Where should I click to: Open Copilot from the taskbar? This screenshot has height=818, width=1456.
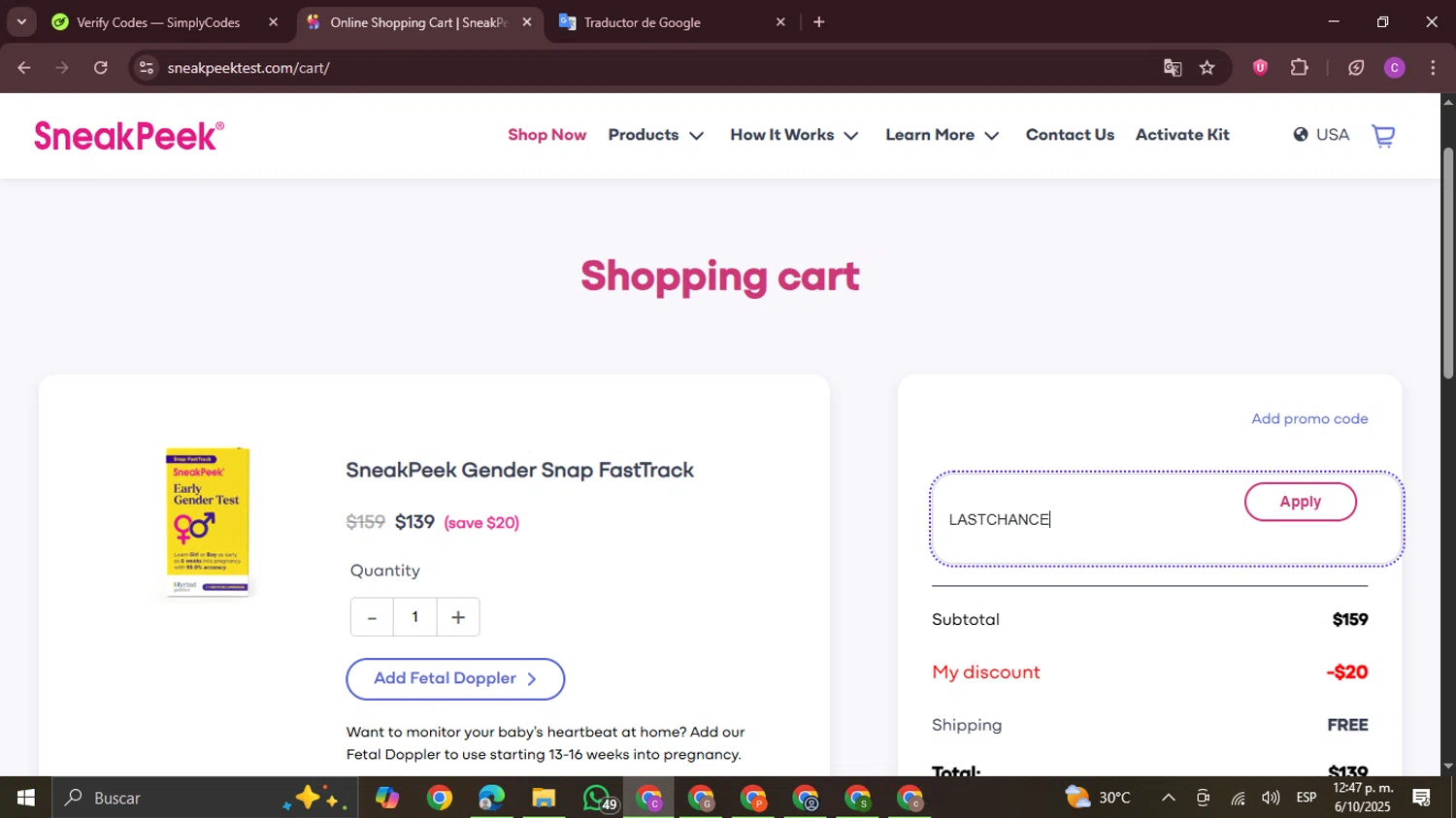(x=387, y=798)
